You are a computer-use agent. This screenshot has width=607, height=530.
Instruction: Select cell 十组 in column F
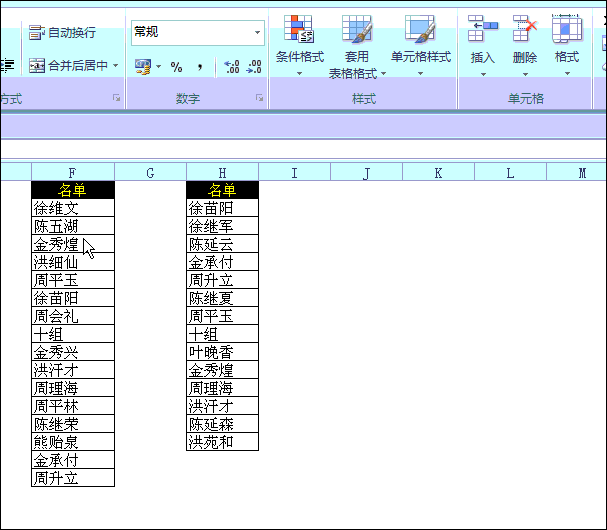(x=73, y=334)
